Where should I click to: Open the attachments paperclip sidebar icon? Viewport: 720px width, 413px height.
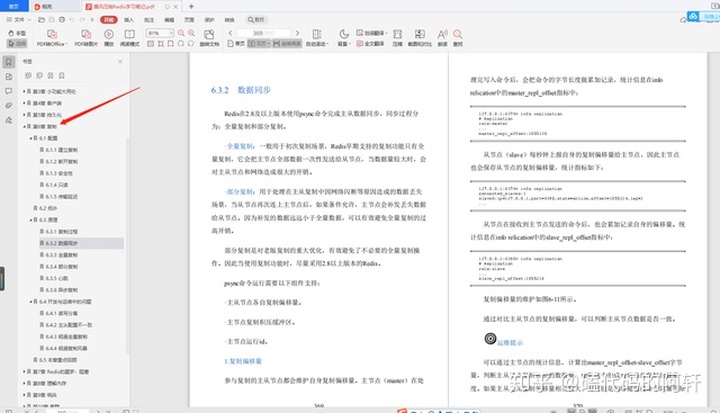coord(9,106)
